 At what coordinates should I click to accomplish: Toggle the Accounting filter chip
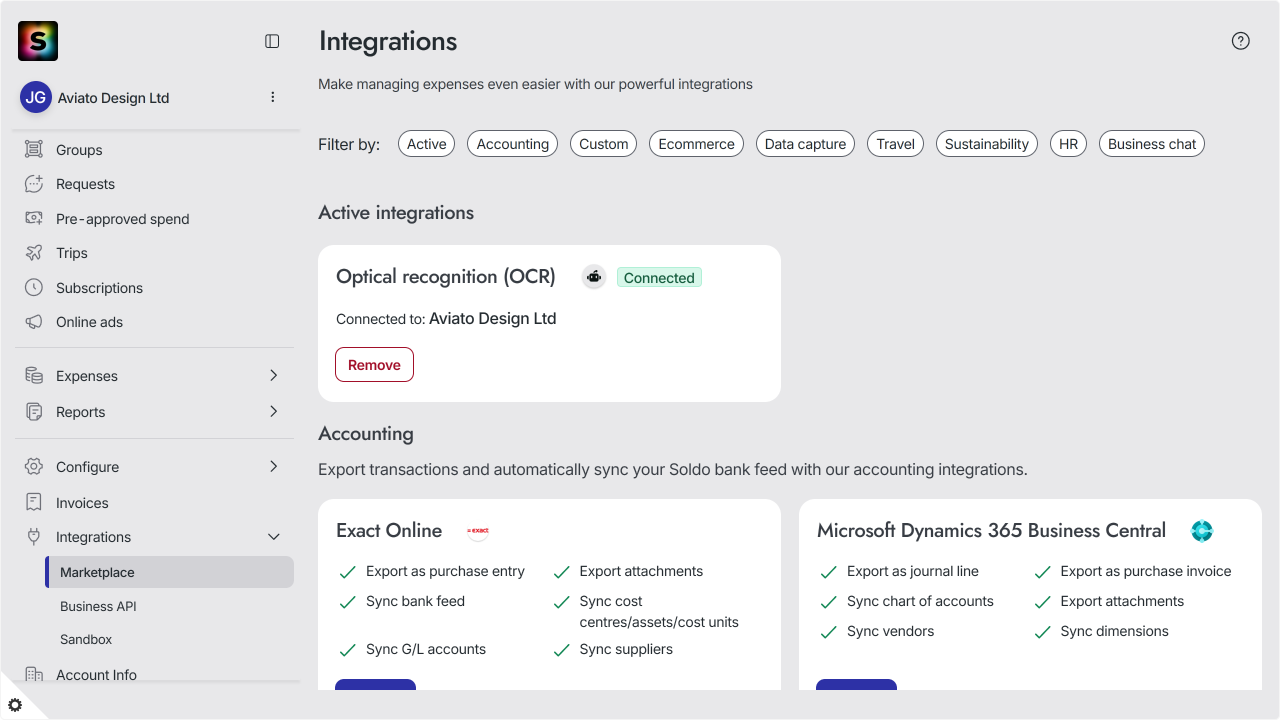[513, 144]
